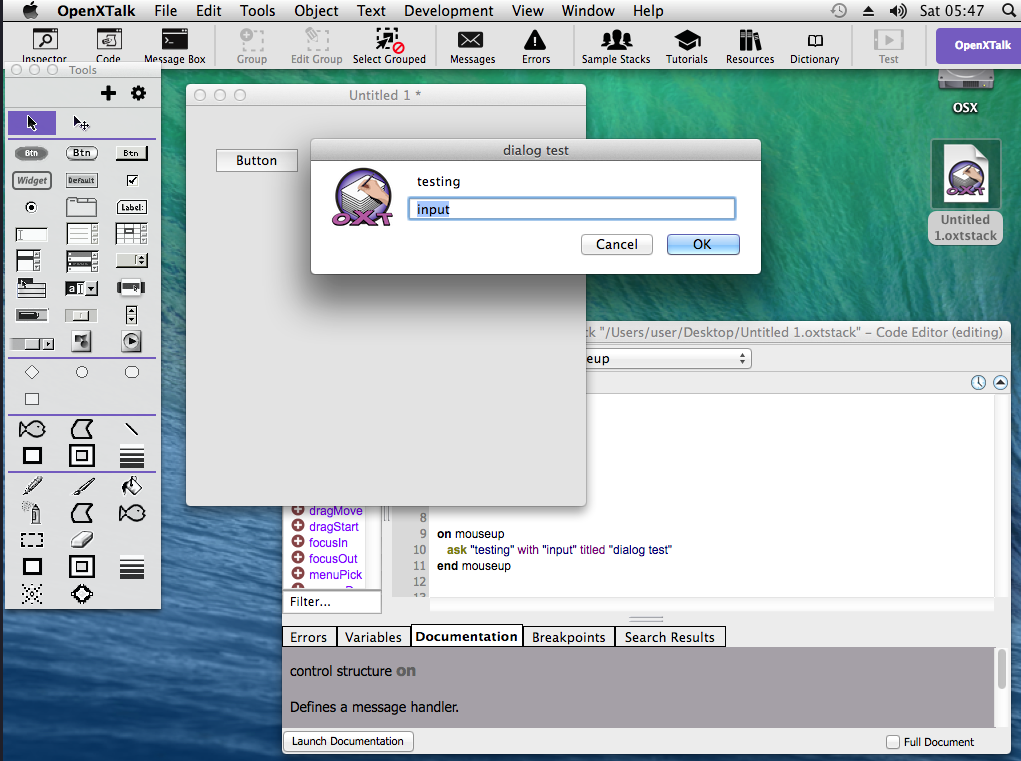
Task: Choose the combo box control tool
Action: [81, 288]
